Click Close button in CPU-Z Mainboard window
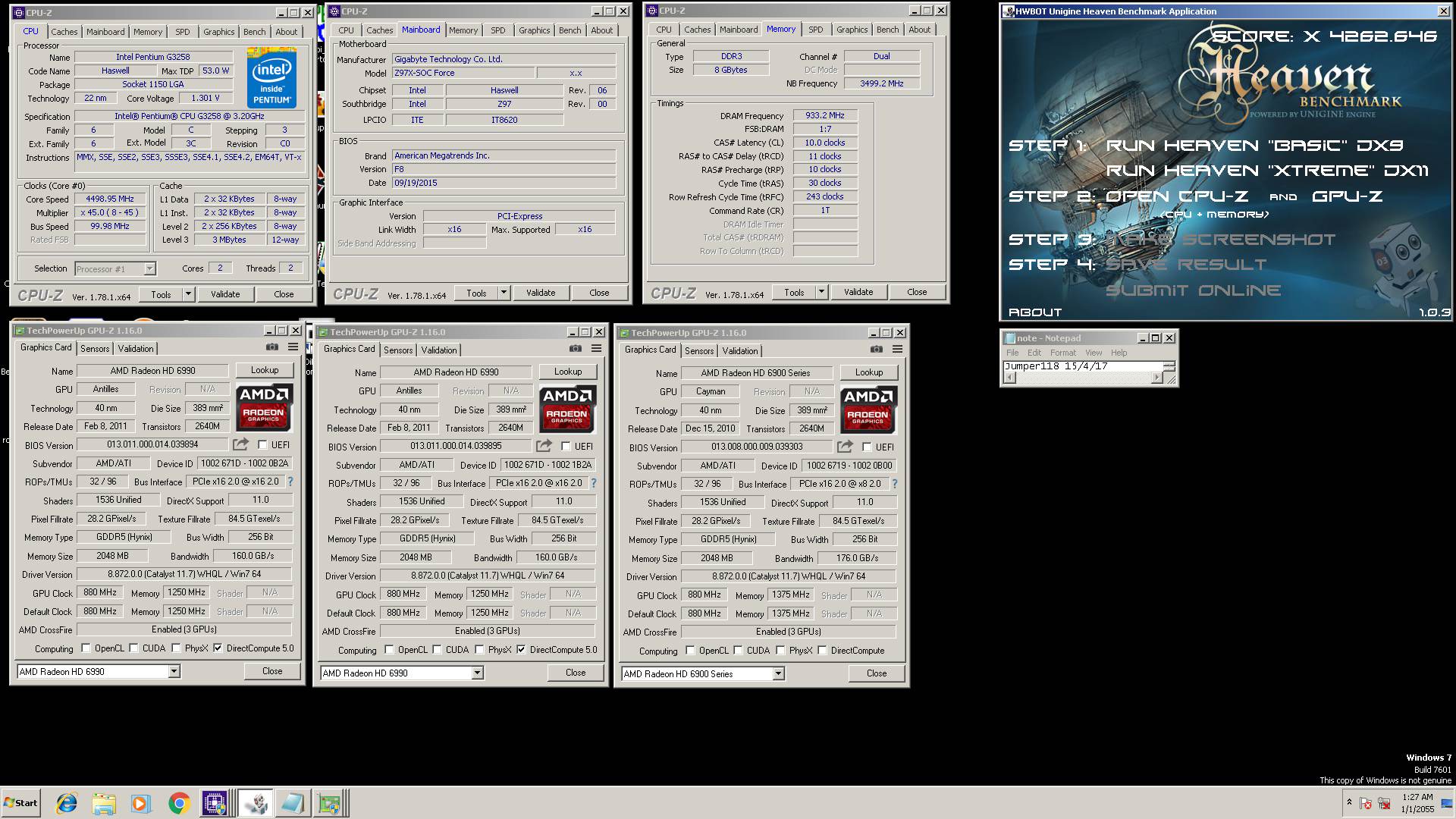Image resolution: width=1456 pixels, height=819 pixels. [599, 293]
